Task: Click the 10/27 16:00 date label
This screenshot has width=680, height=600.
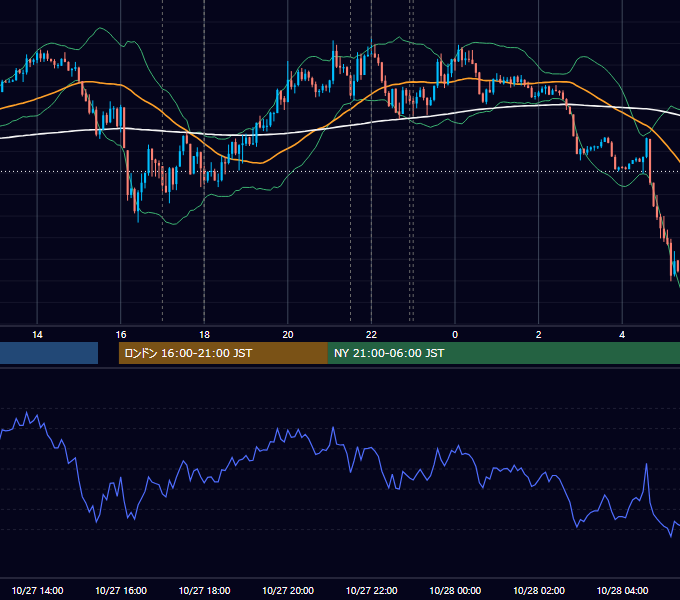Action: [121, 590]
